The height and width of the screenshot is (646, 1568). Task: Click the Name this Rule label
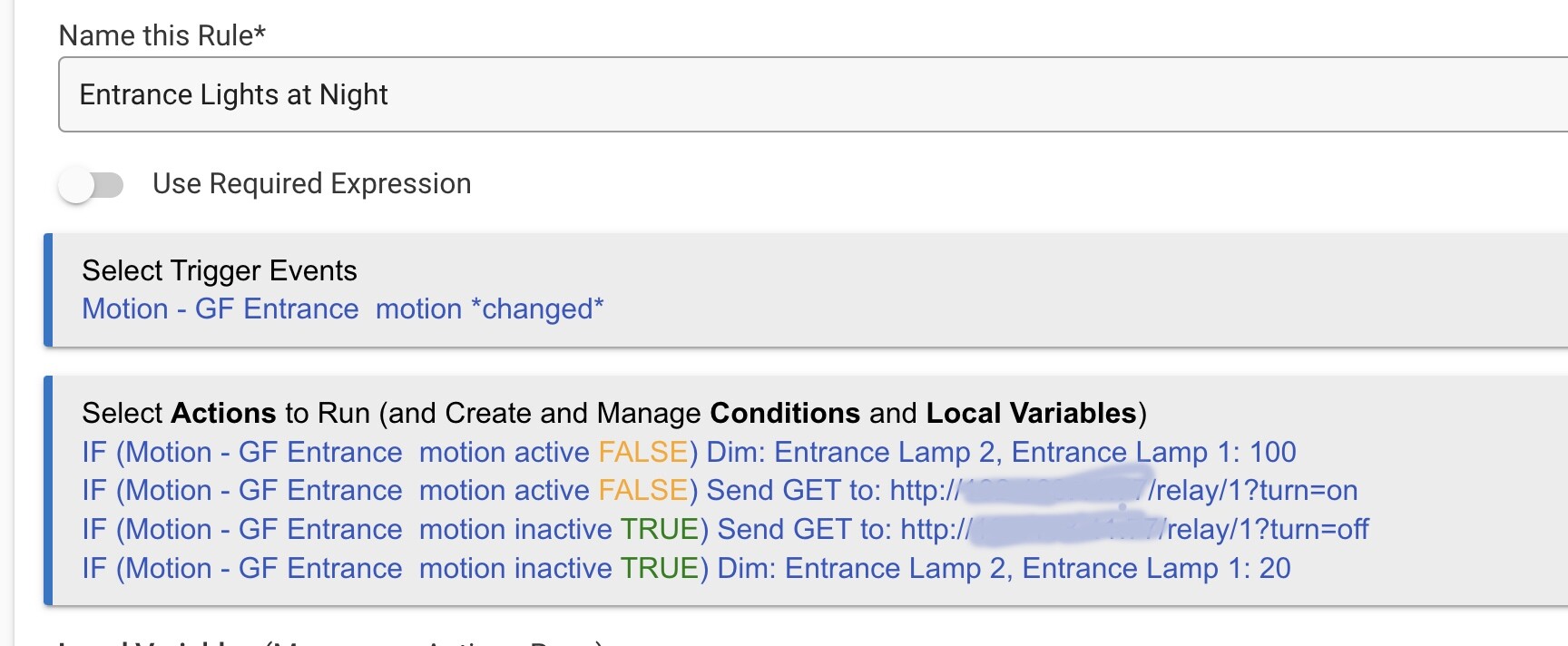tap(162, 35)
